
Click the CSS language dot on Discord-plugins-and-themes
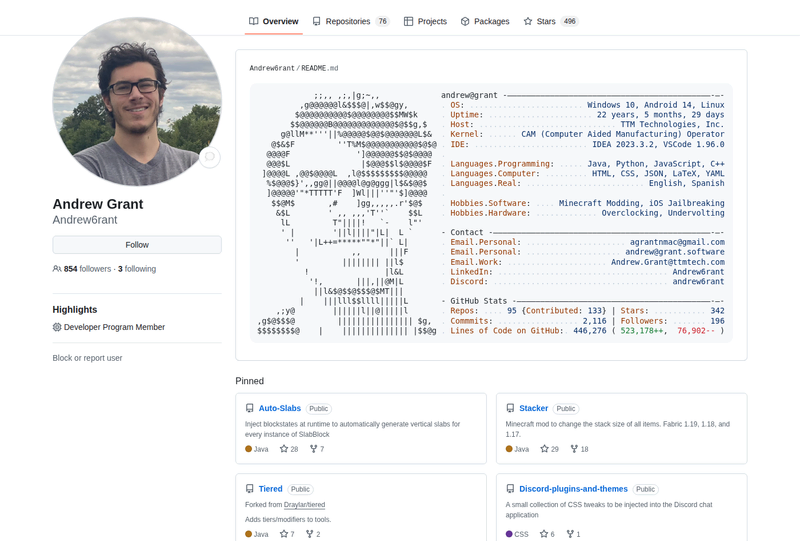tap(509, 534)
